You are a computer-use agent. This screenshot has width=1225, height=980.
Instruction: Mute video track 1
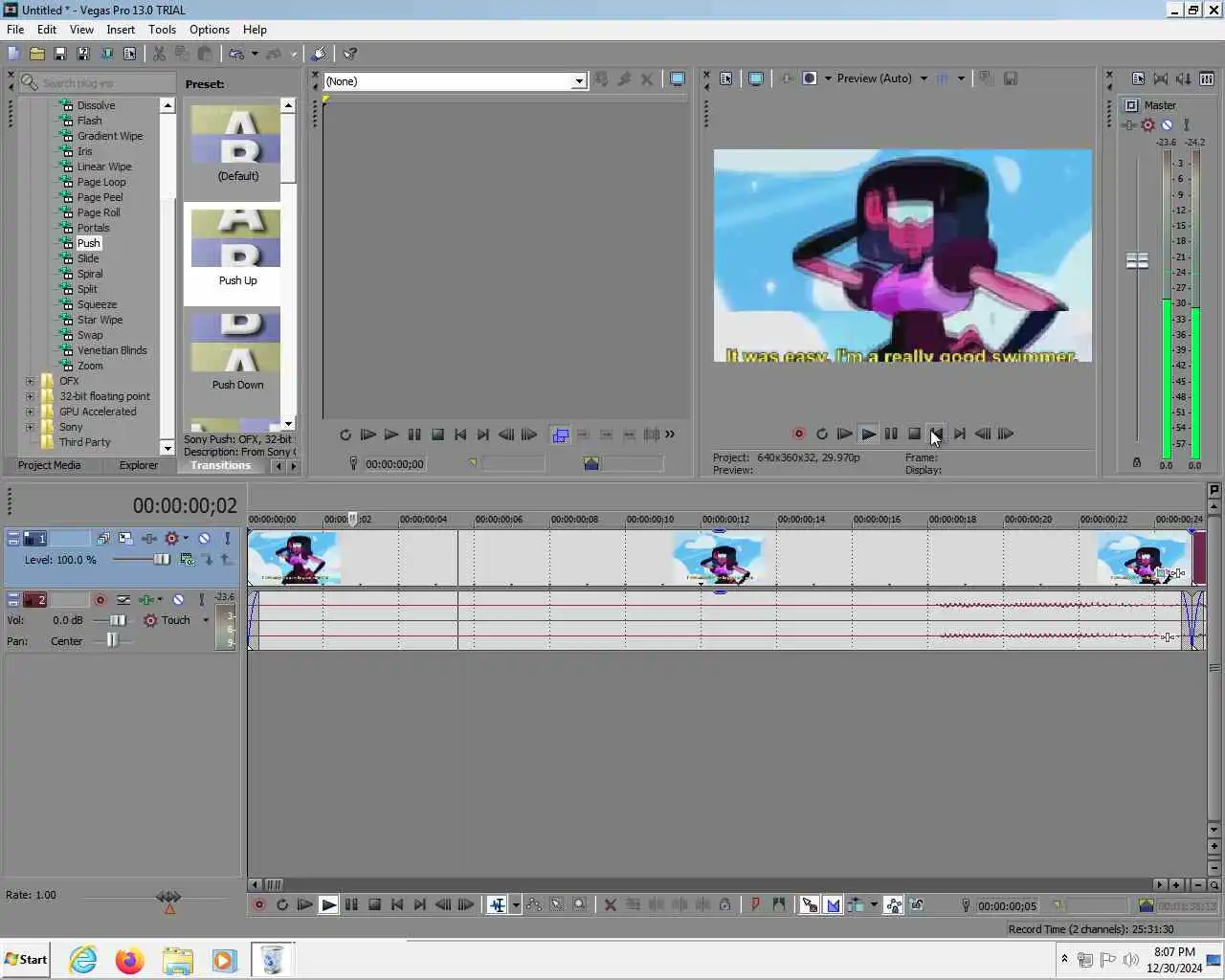tap(204, 539)
